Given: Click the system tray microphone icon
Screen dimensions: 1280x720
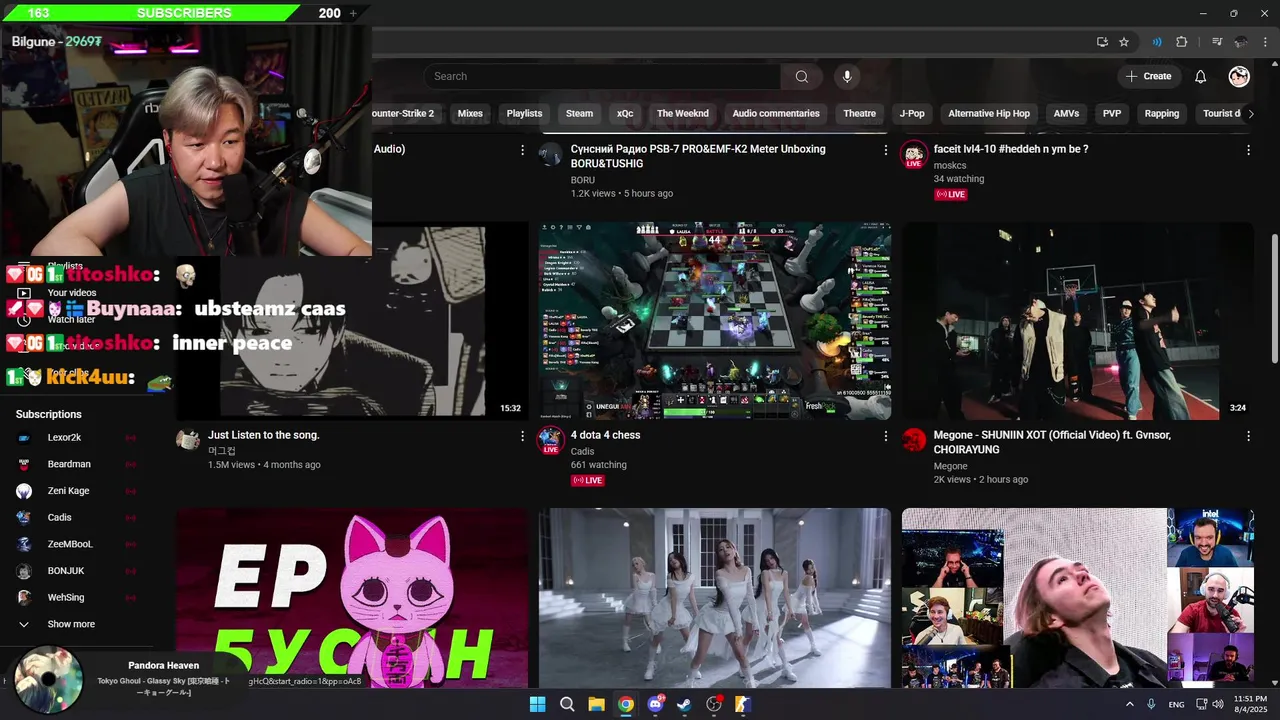Looking at the screenshot, I should (1152, 704).
